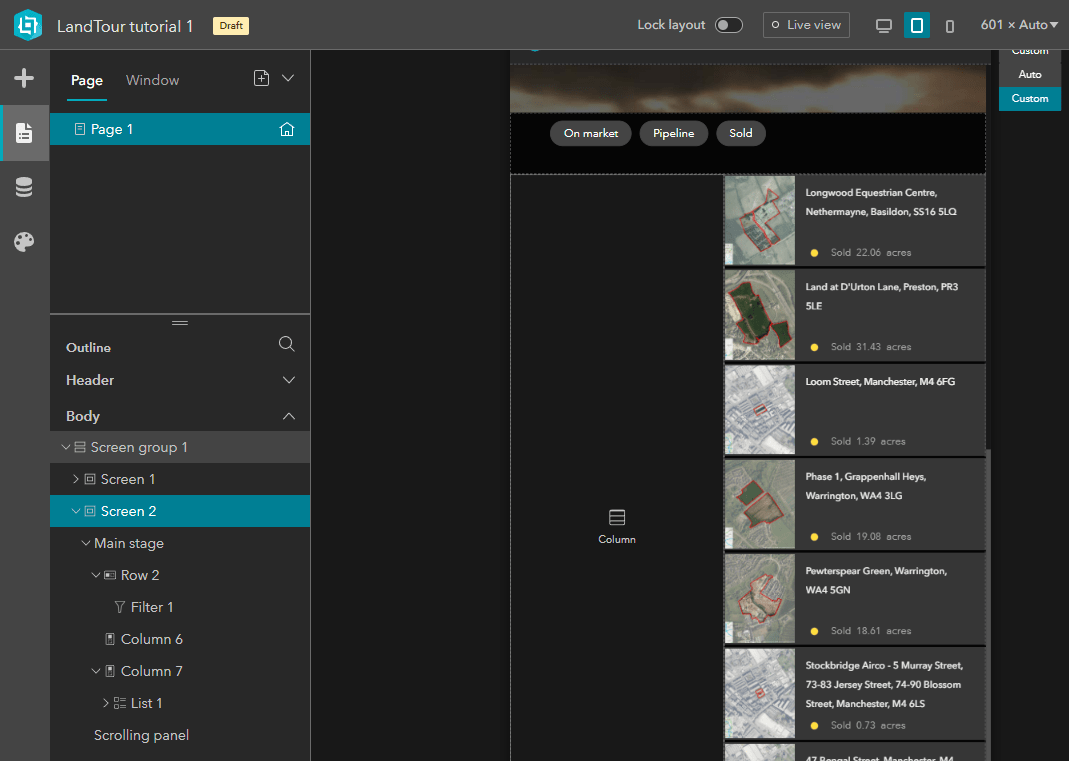Select Filter 1 in outline
This screenshot has height=761, width=1069.
pos(180,607)
